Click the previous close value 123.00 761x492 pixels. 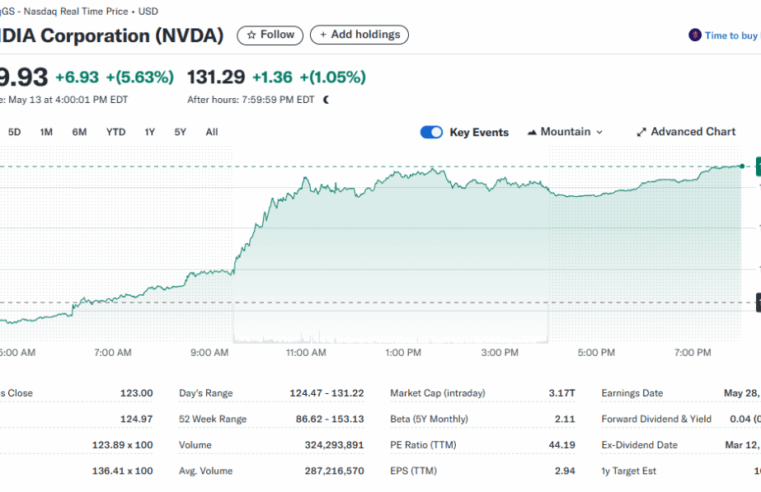[136, 393]
